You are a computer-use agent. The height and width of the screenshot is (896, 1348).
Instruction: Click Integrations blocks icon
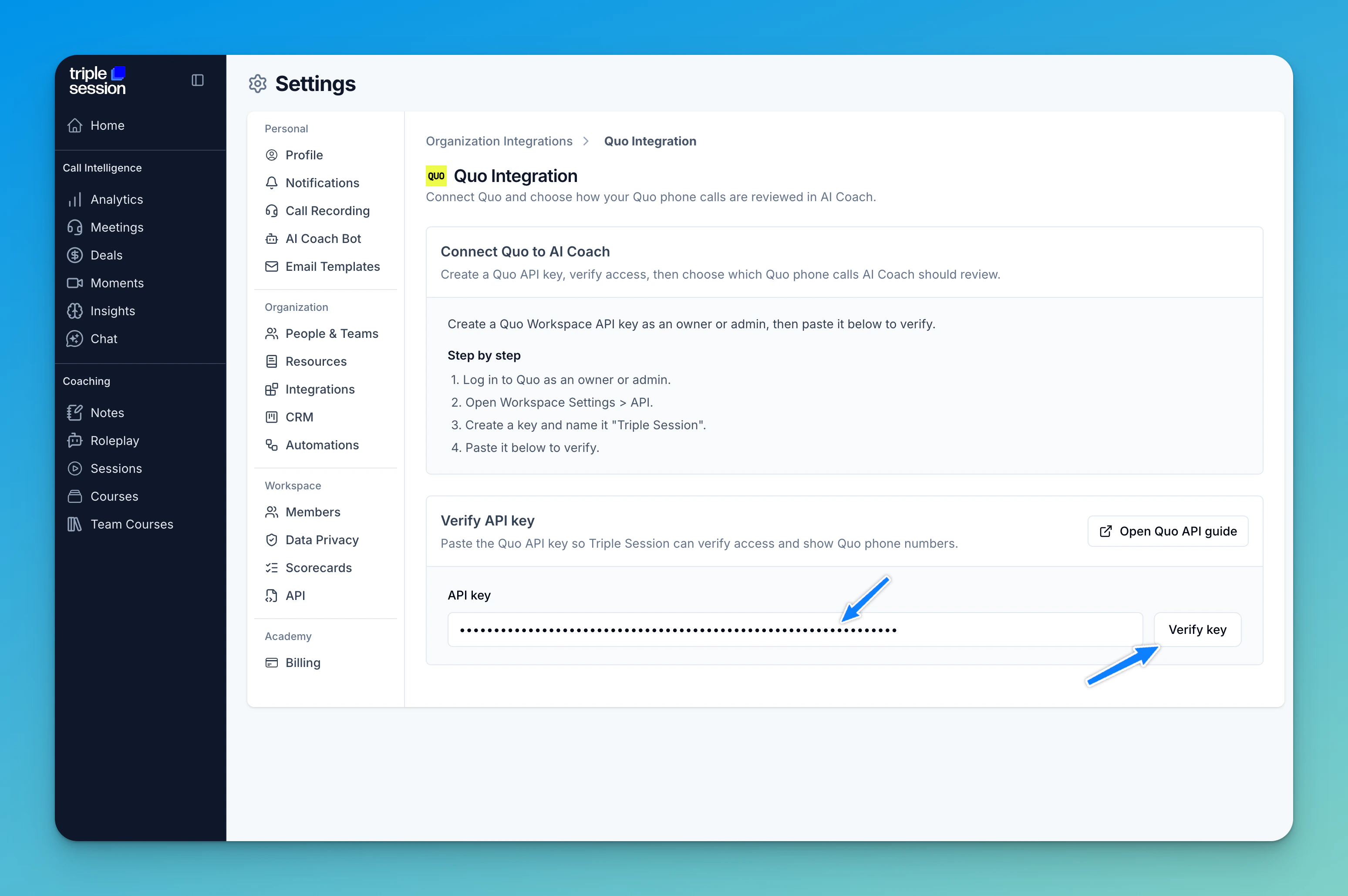pos(272,390)
